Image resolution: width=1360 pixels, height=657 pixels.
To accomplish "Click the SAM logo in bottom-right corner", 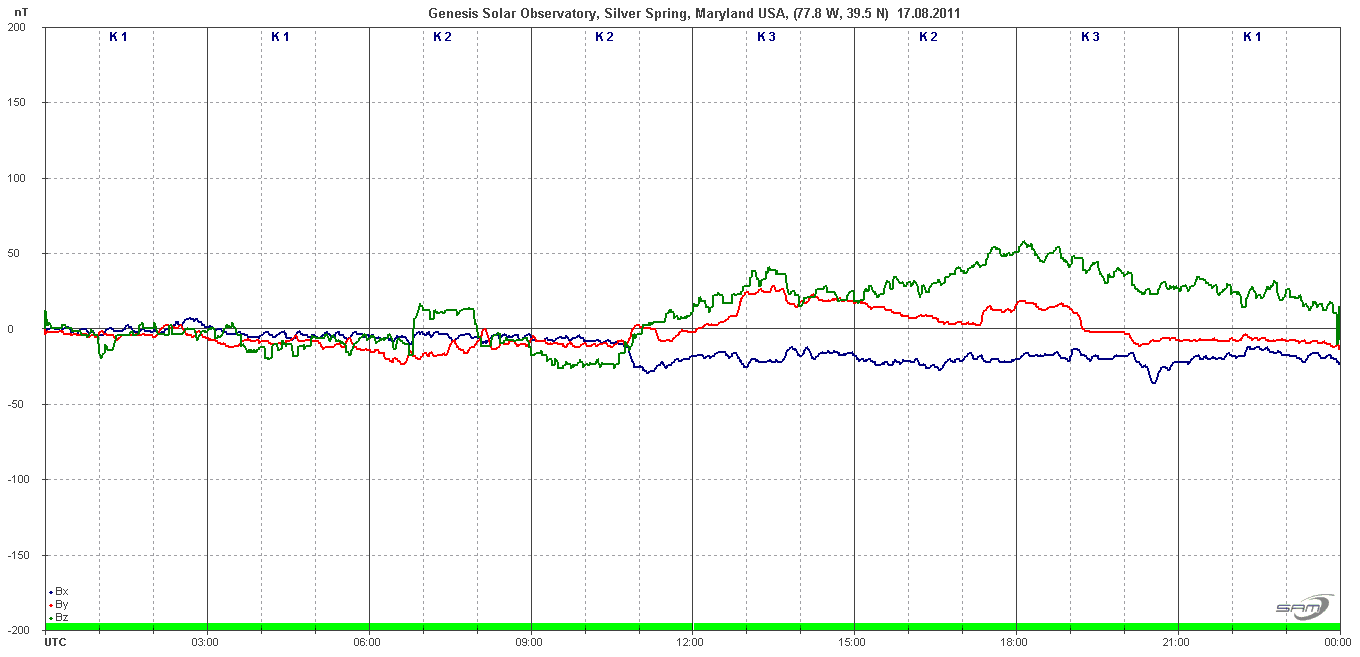I will tap(1304, 607).
